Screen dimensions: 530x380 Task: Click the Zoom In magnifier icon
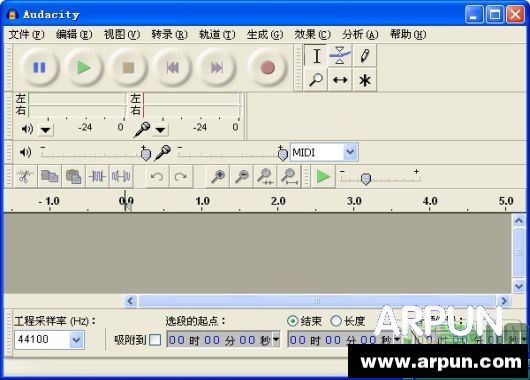[218, 176]
